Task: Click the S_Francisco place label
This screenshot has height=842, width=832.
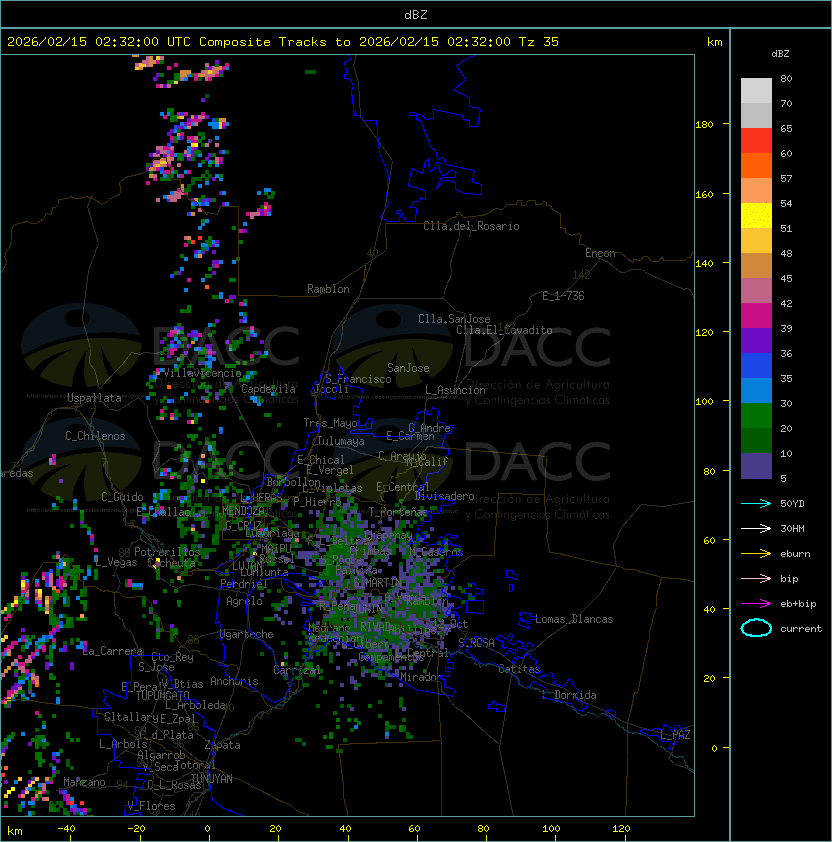Action: pos(358,380)
